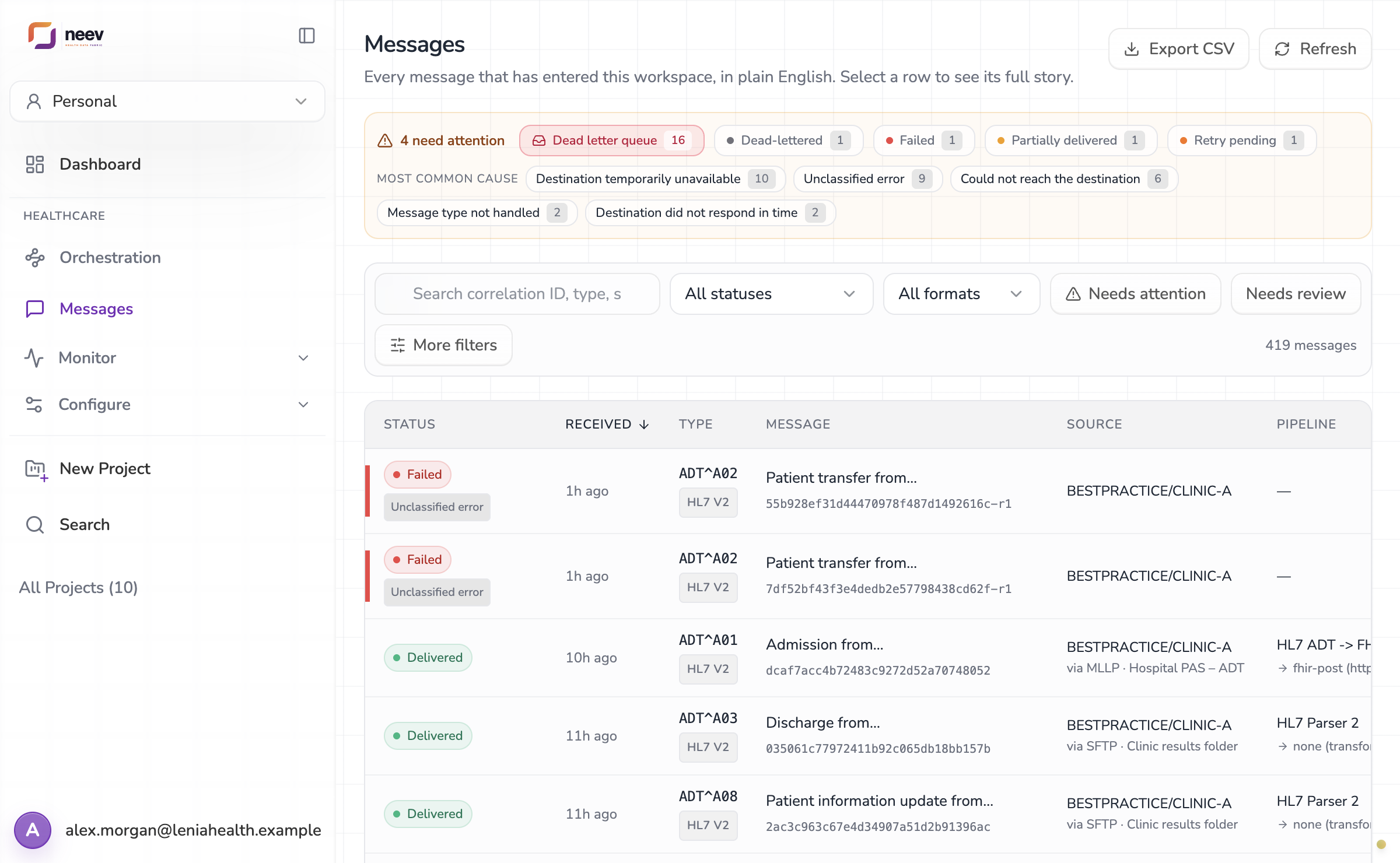Open the All statuses dropdown
Screen dimensions: 1400x863
(771, 294)
